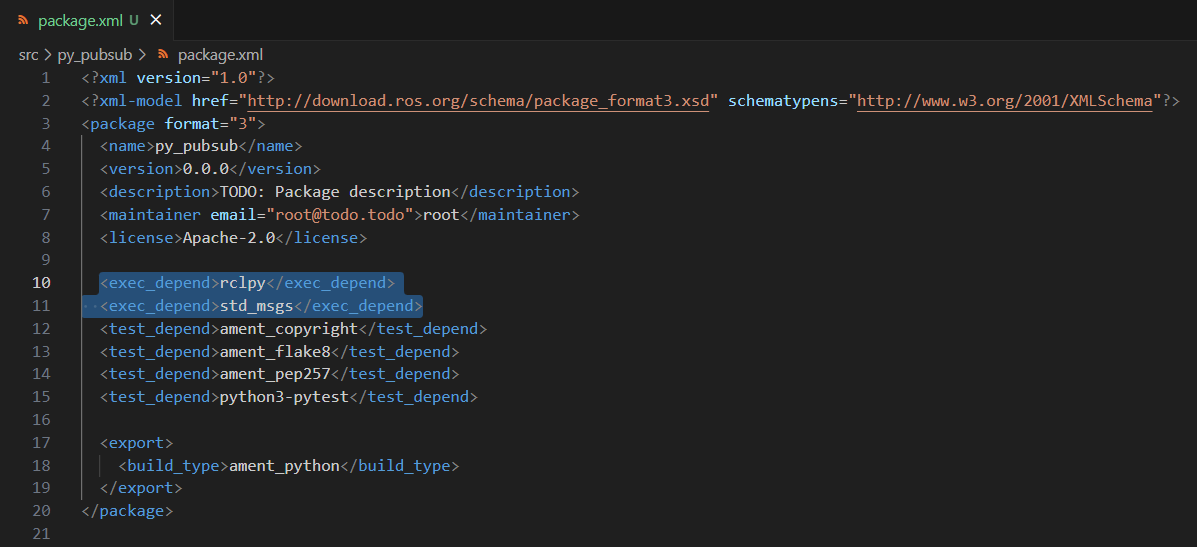Click line number 21 in gutter
1197x547 pixels.
(x=41, y=534)
